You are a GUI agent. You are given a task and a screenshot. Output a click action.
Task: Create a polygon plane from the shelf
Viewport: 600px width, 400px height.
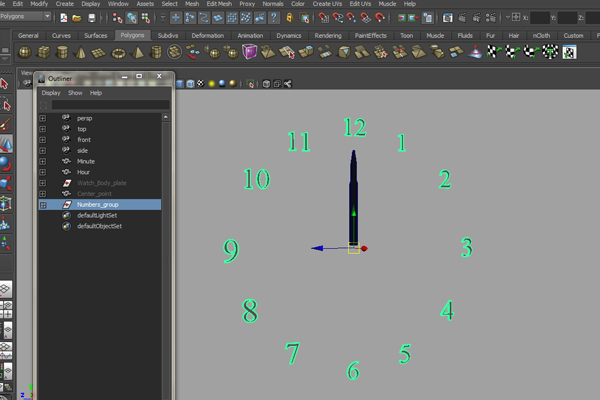pyautogui.click(x=99, y=52)
